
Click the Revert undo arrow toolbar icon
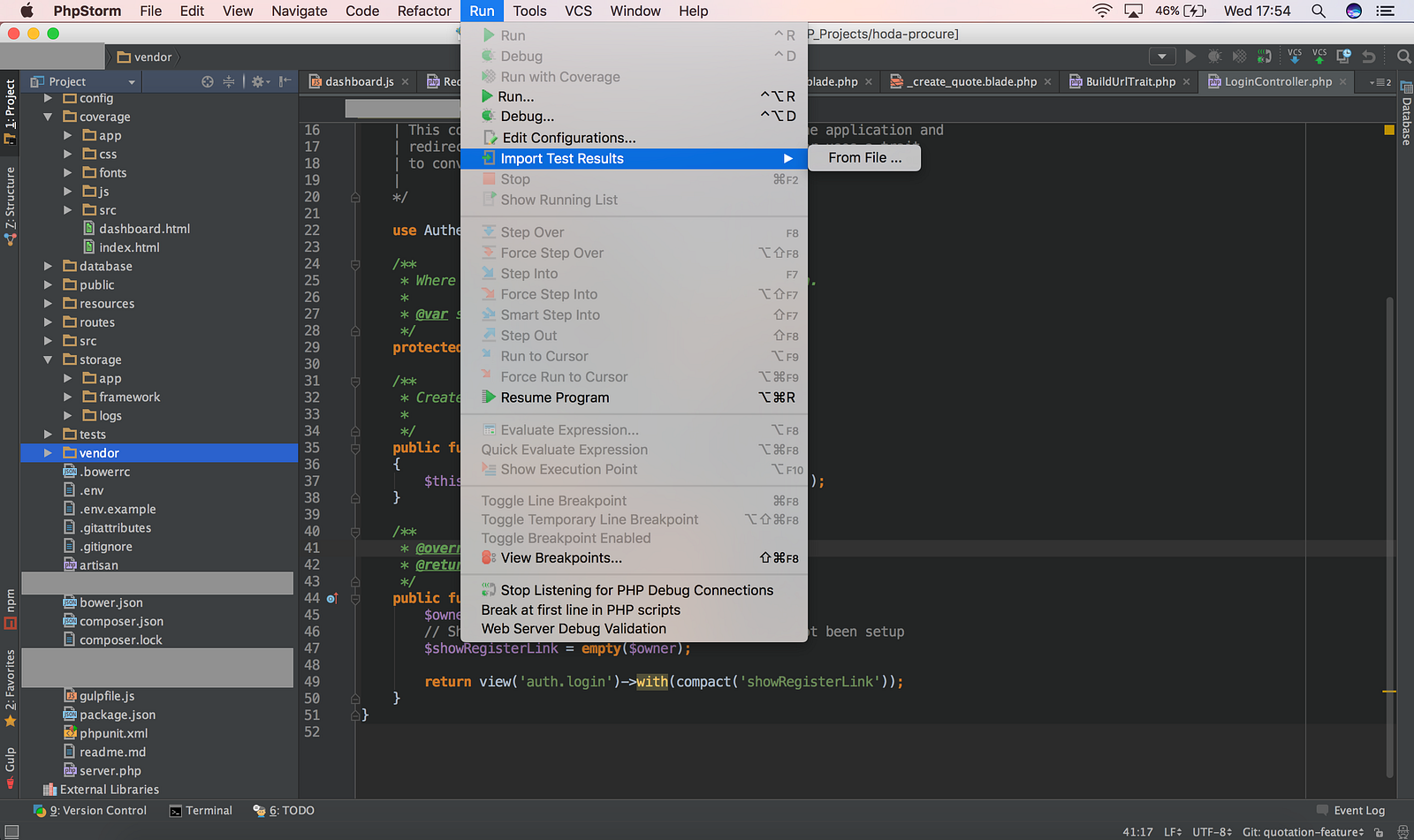point(1369,57)
